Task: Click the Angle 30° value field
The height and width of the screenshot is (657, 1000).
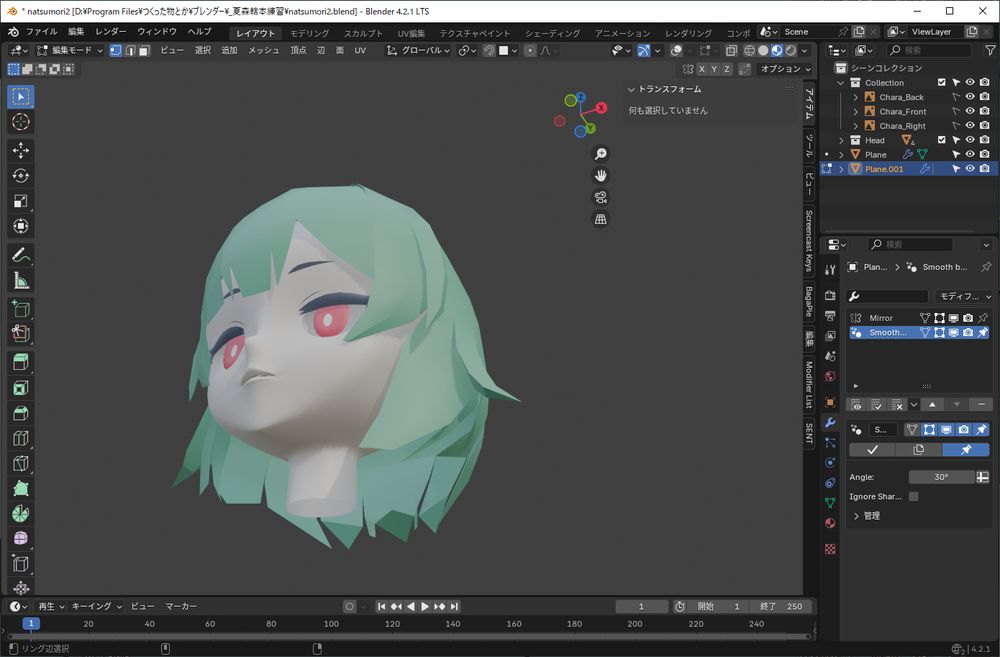Action: (x=941, y=477)
